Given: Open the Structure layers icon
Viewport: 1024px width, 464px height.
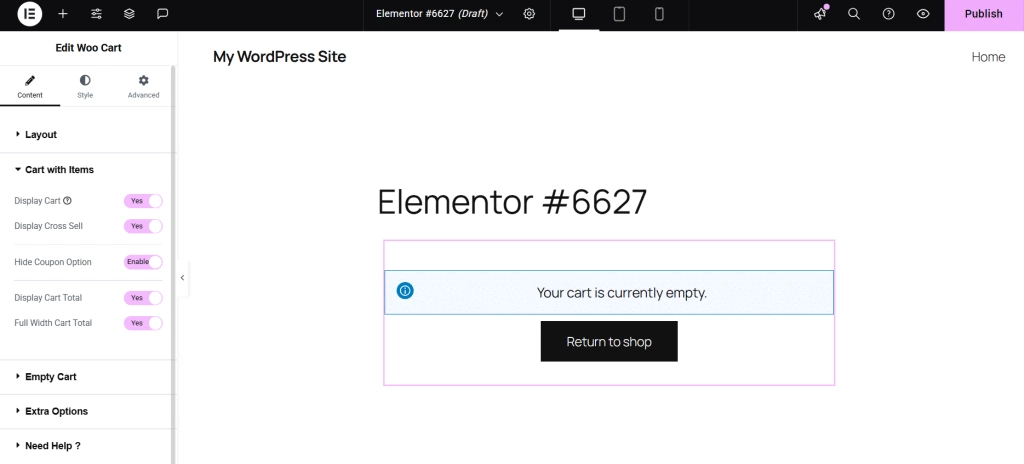Looking at the screenshot, I should click(x=129, y=14).
